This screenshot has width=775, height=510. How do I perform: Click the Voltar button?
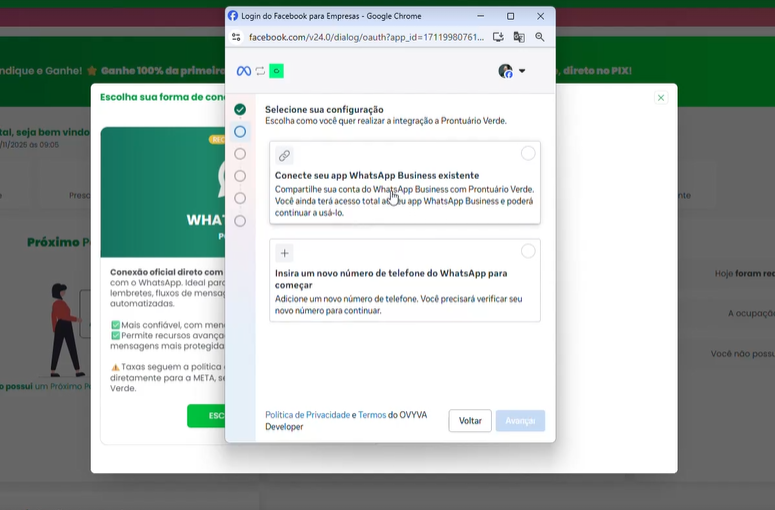[470, 421]
